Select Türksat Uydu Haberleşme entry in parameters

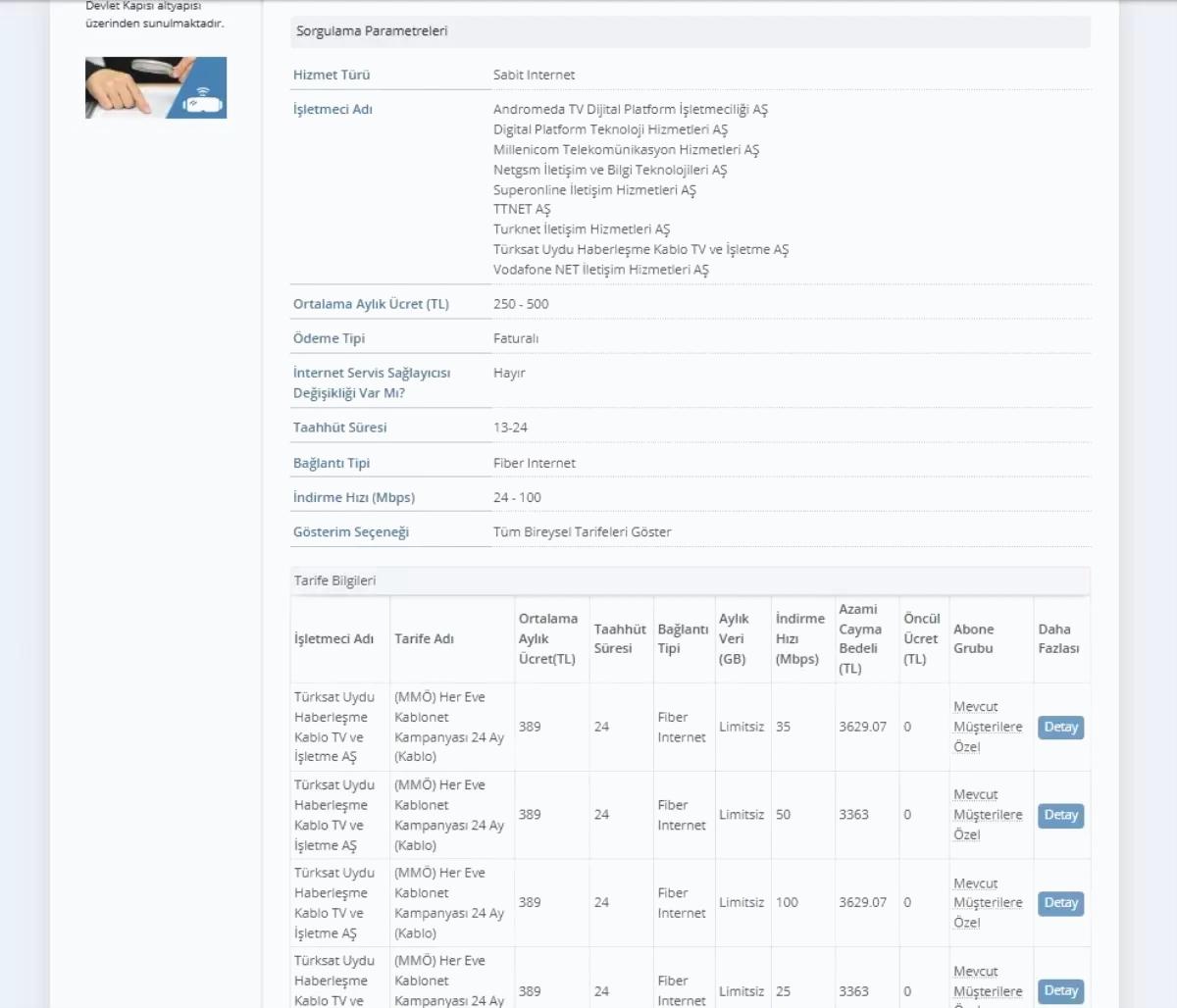(640, 250)
